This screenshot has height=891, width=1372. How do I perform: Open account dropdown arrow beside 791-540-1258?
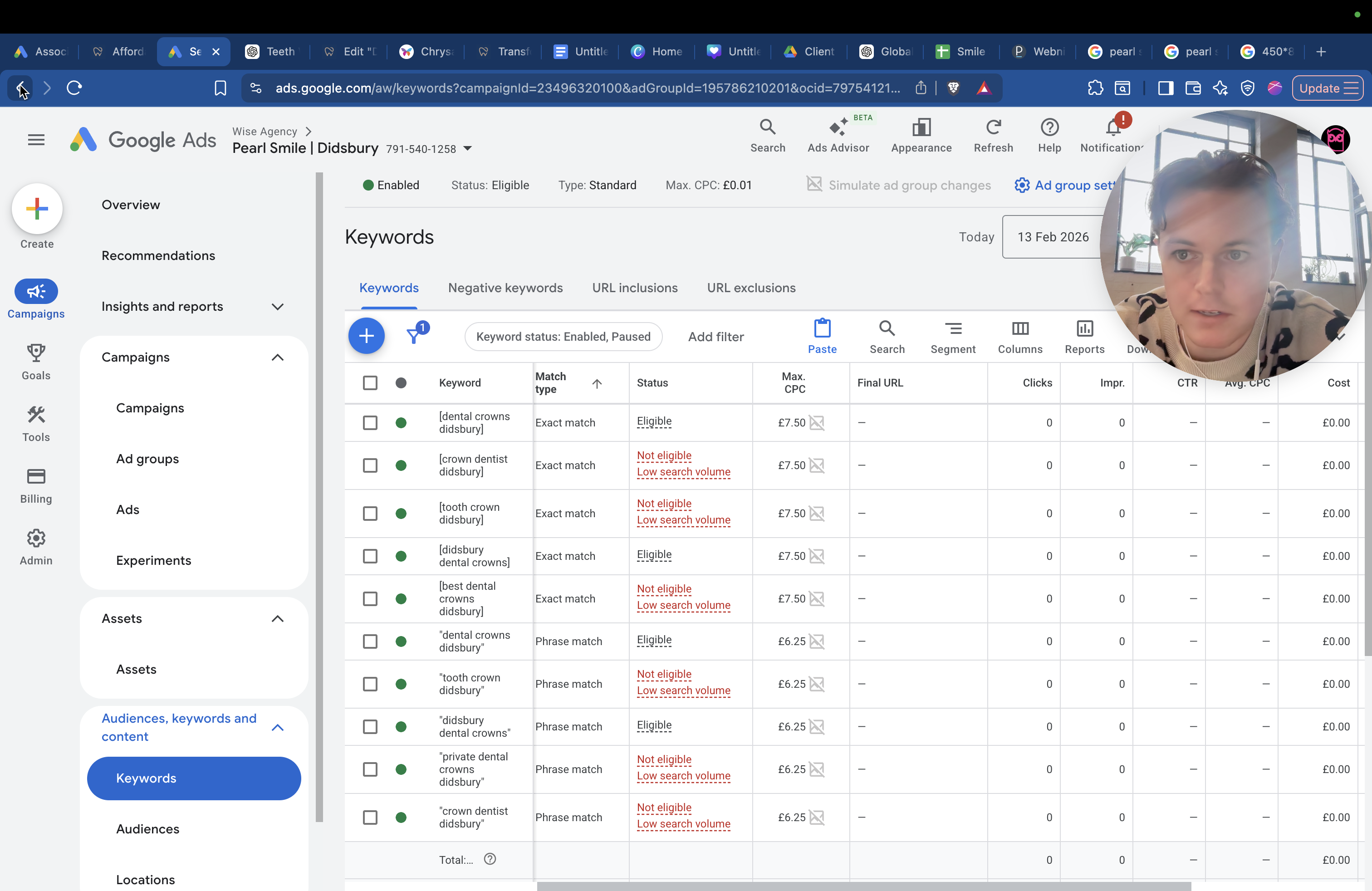[467, 149]
